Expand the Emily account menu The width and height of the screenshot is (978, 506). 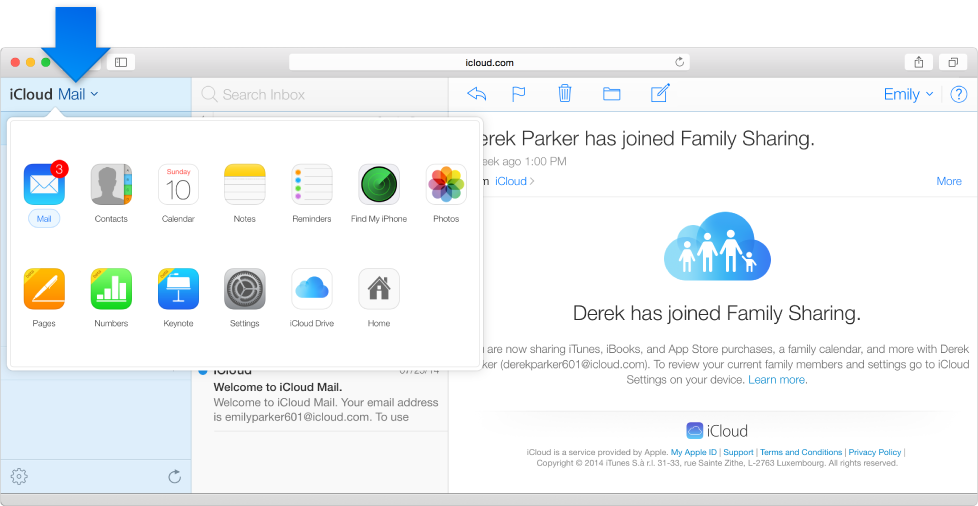(x=908, y=94)
